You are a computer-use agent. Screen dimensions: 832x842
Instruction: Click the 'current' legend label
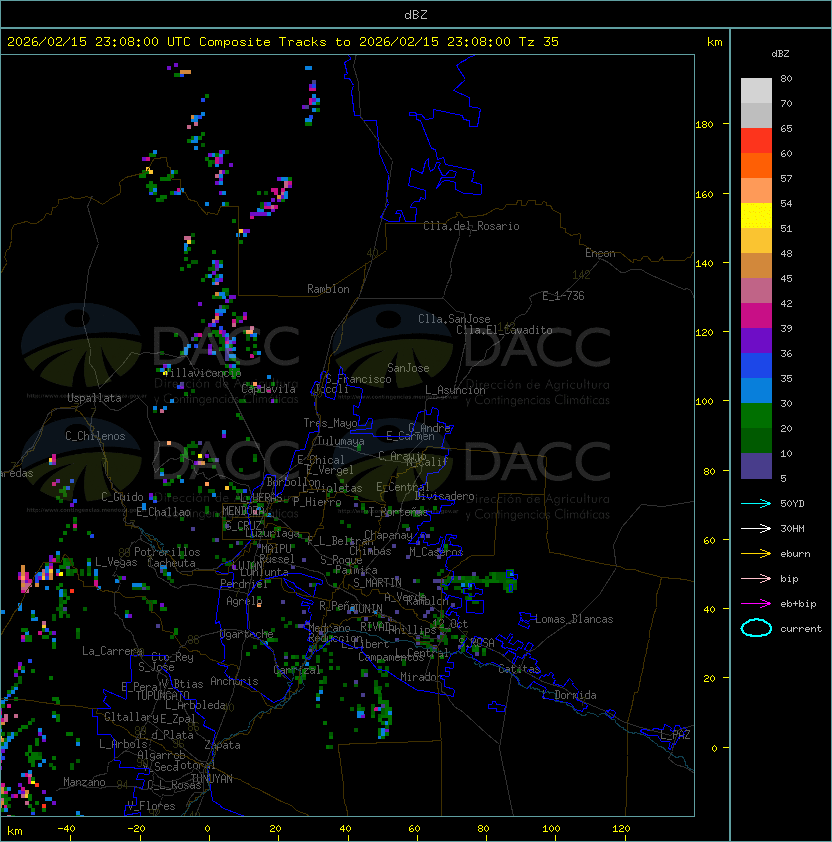tap(801, 629)
